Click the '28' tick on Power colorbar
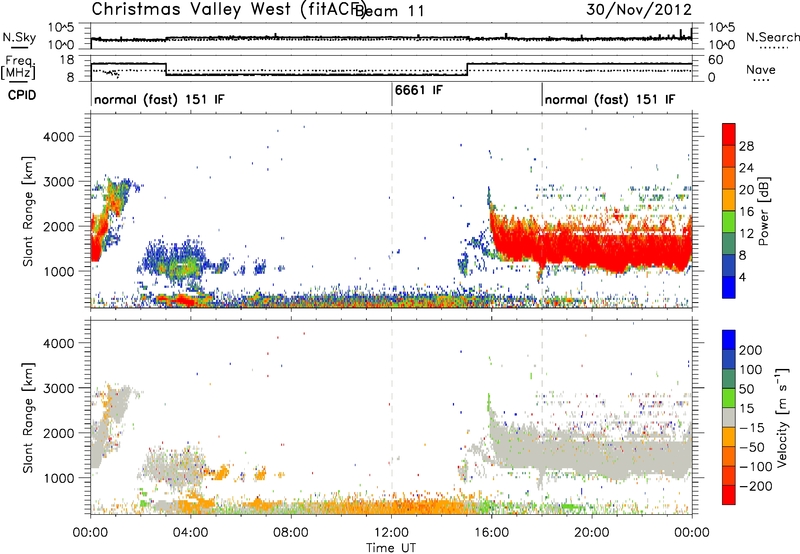This screenshot has height=554, width=800. [746, 146]
